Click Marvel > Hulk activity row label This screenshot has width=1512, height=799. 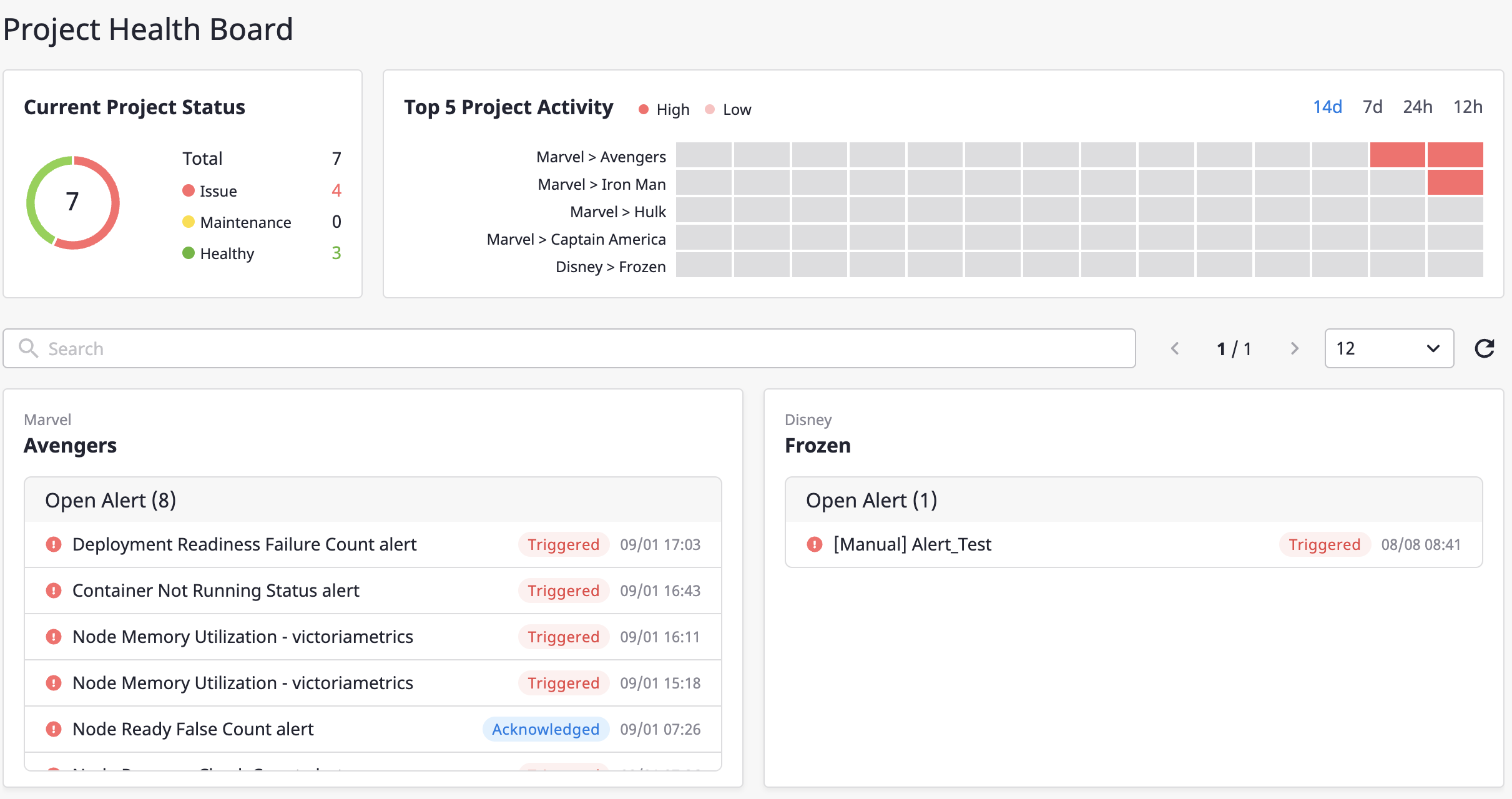618,212
